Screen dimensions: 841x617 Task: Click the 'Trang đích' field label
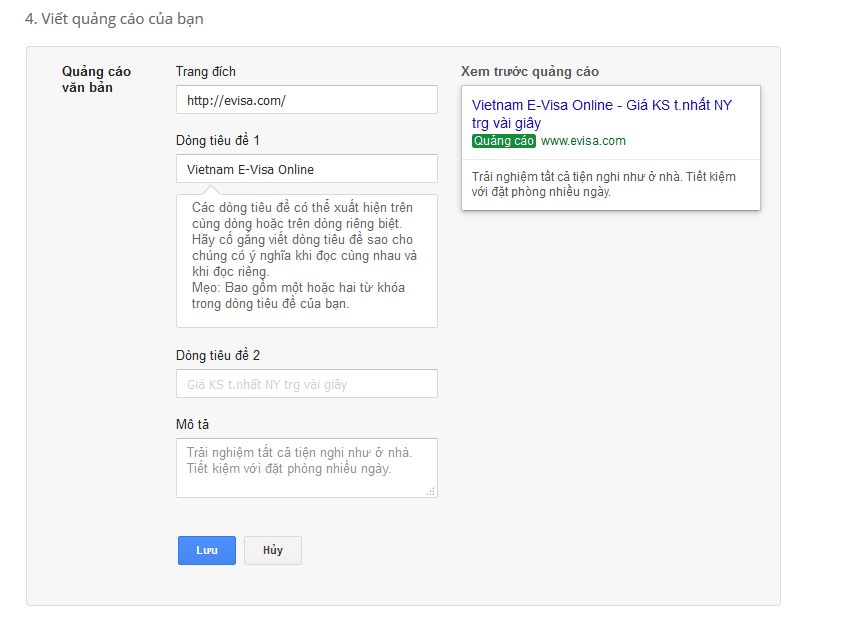coord(206,71)
